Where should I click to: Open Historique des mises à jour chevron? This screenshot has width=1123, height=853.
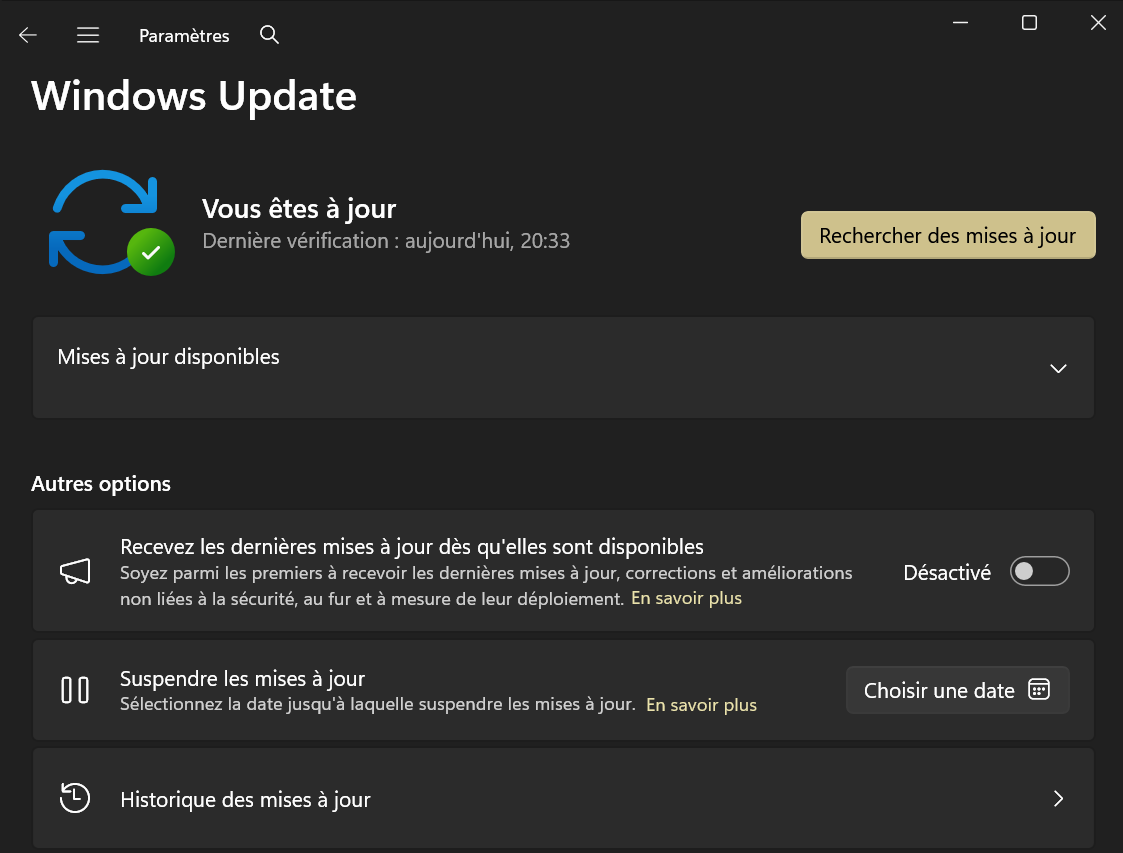point(1059,799)
